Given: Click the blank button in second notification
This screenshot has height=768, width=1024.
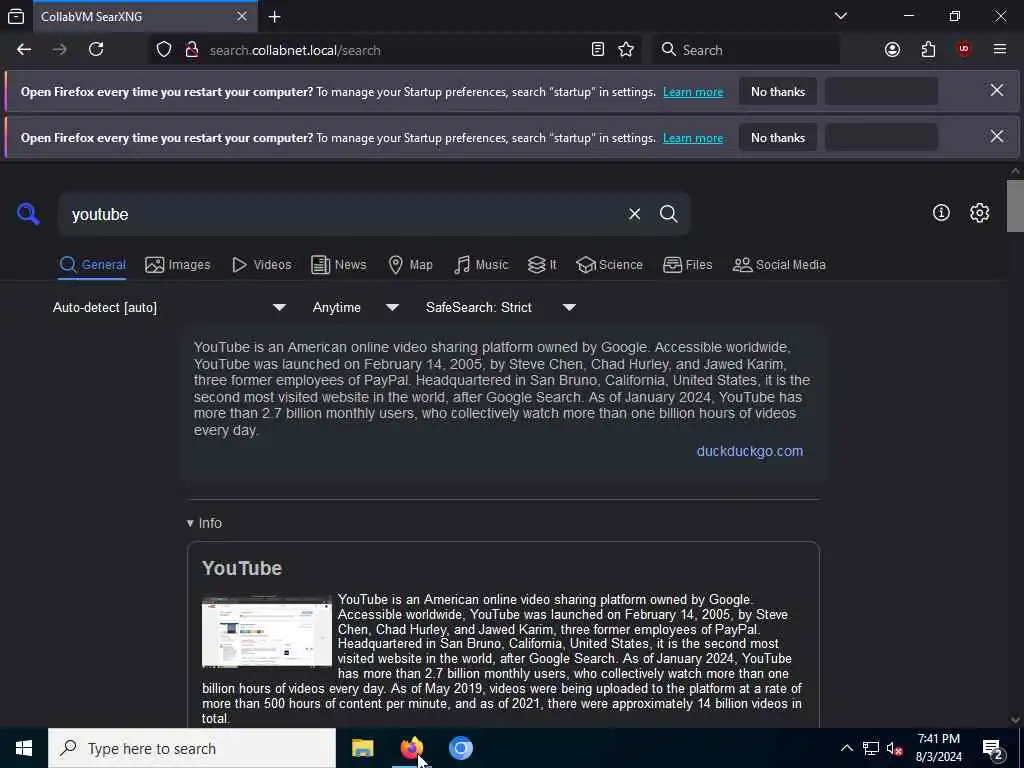Looking at the screenshot, I should [x=881, y=137].
